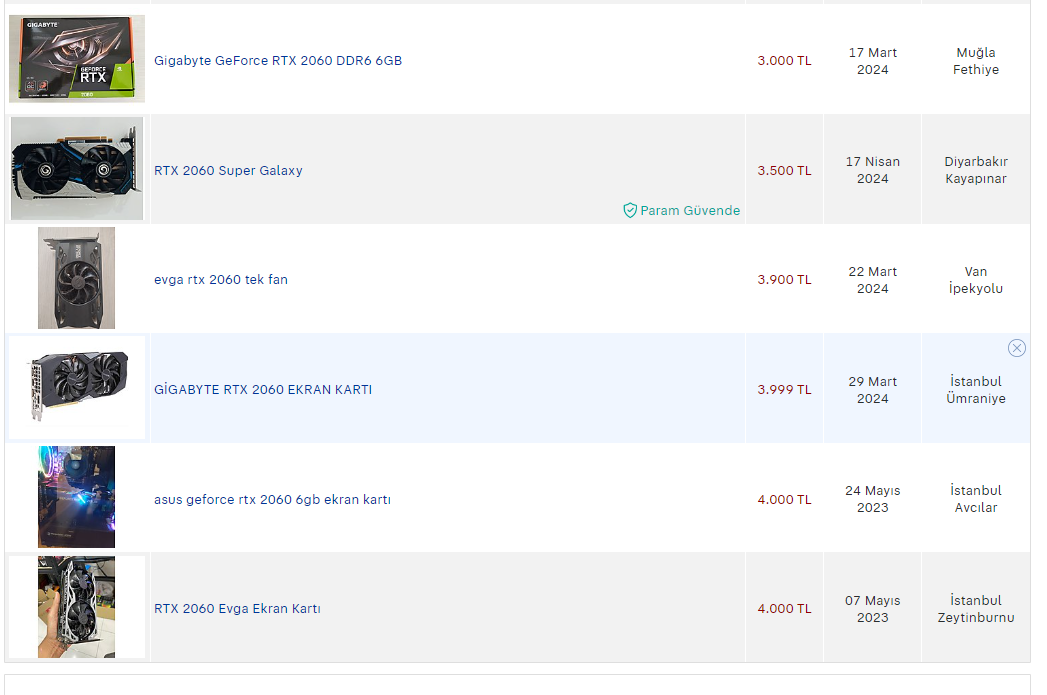The width and height of the screenshot is (1047, 695).
Task: Open RTX 2060 Evga Ekran Kartı listing
Action: click(x=237, y=609)
